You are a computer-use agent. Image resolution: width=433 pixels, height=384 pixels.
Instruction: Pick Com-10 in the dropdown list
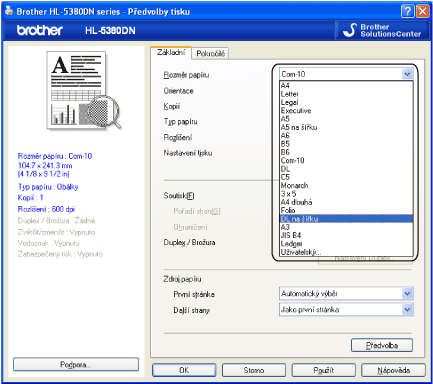(346, 161)
